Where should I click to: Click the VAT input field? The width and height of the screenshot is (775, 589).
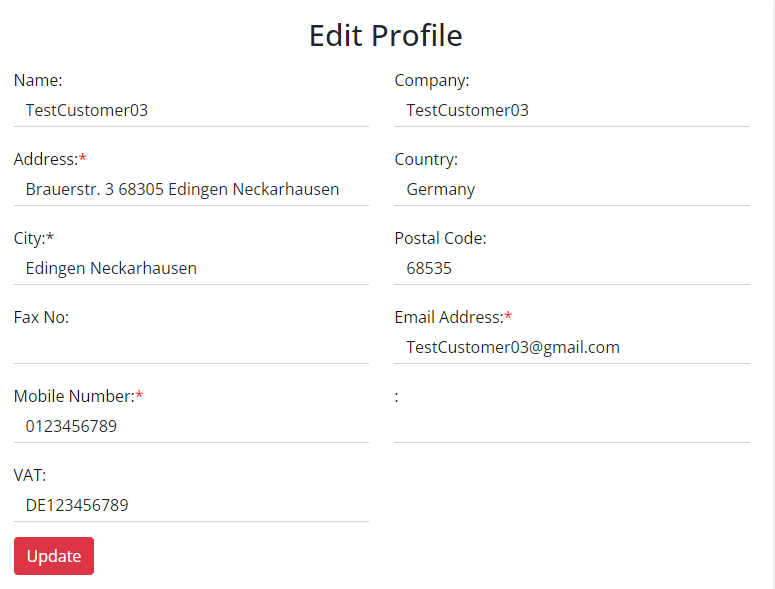191,505
